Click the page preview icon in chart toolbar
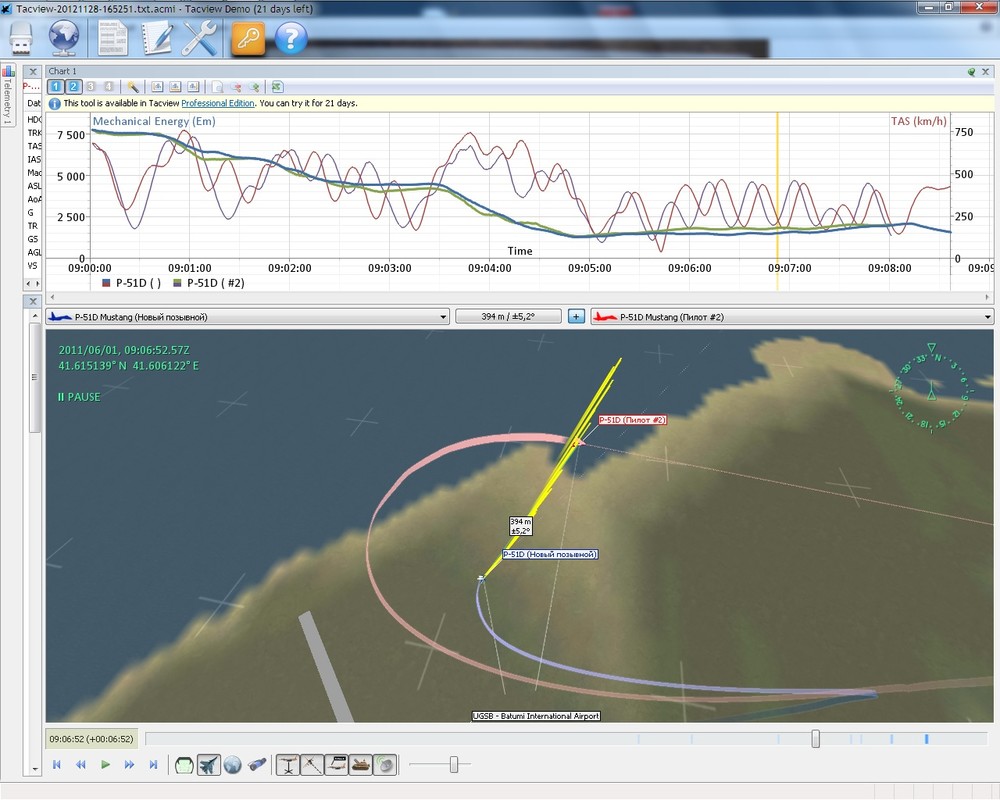The image size is (1000, 800). pos(217,87)
